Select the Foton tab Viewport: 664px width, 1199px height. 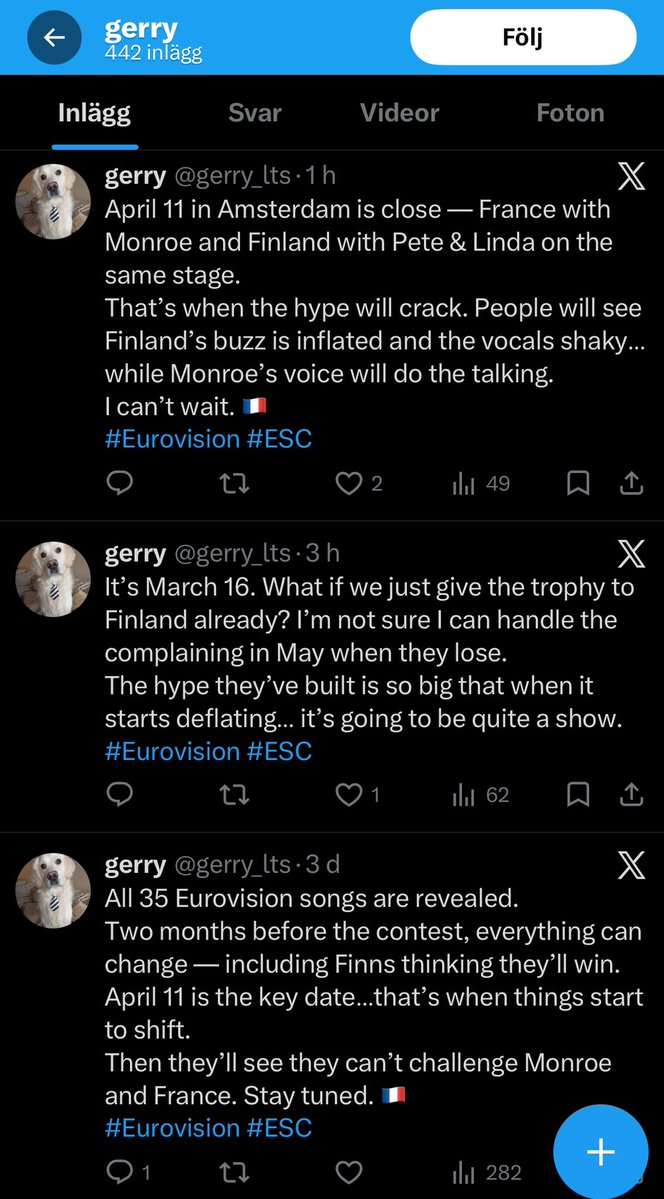(x=571, y=113)
